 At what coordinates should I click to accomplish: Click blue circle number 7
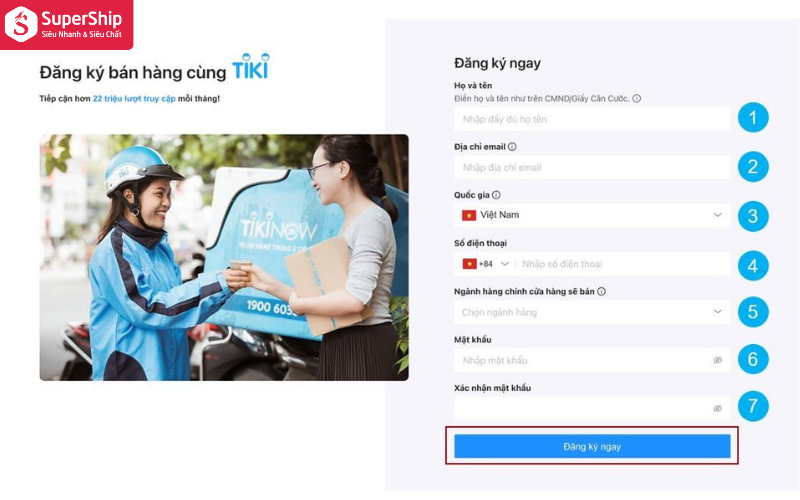[x=753, y=406]
